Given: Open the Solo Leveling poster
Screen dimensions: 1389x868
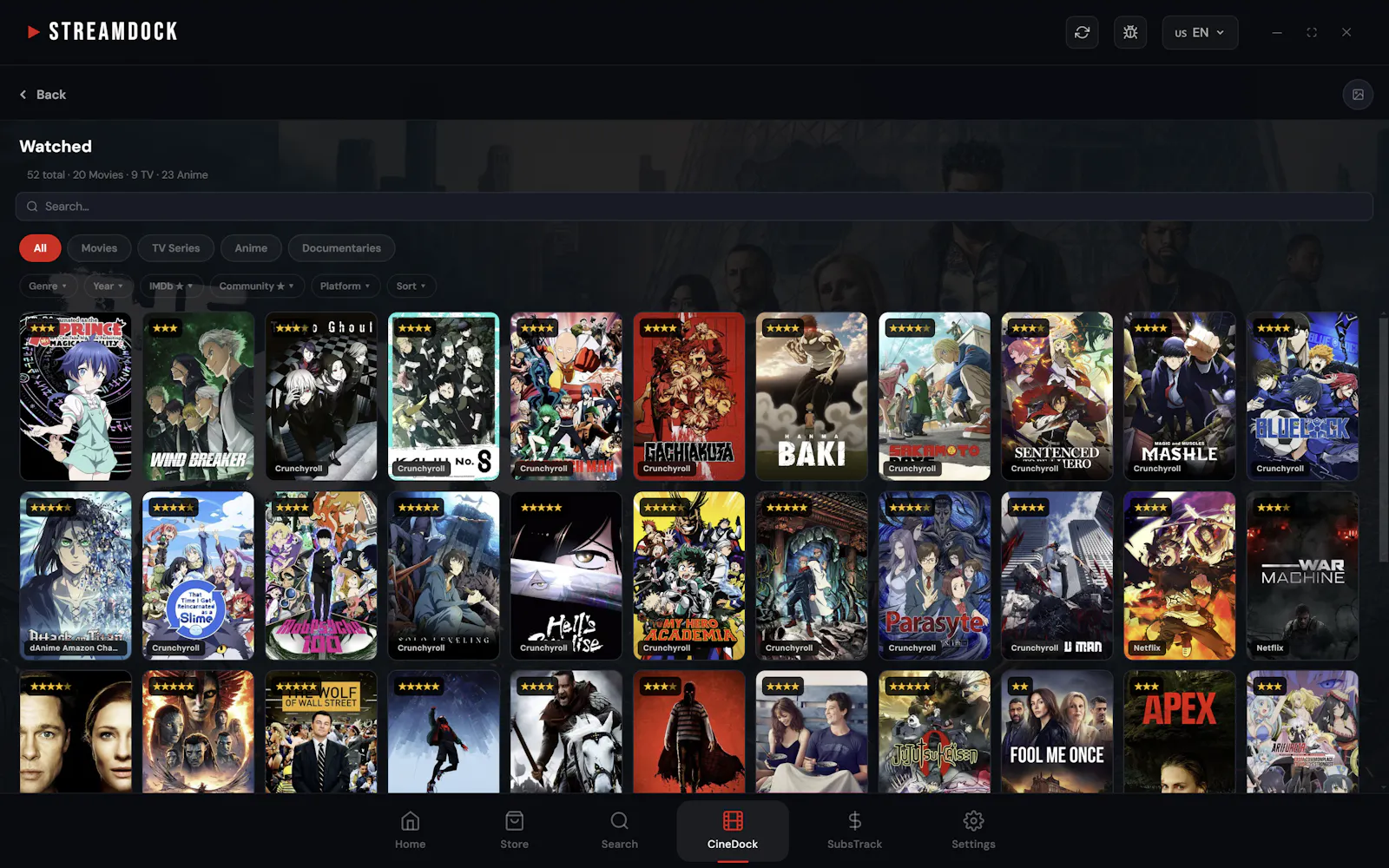Looking at the screenshot, I should [x=444, y=575].
